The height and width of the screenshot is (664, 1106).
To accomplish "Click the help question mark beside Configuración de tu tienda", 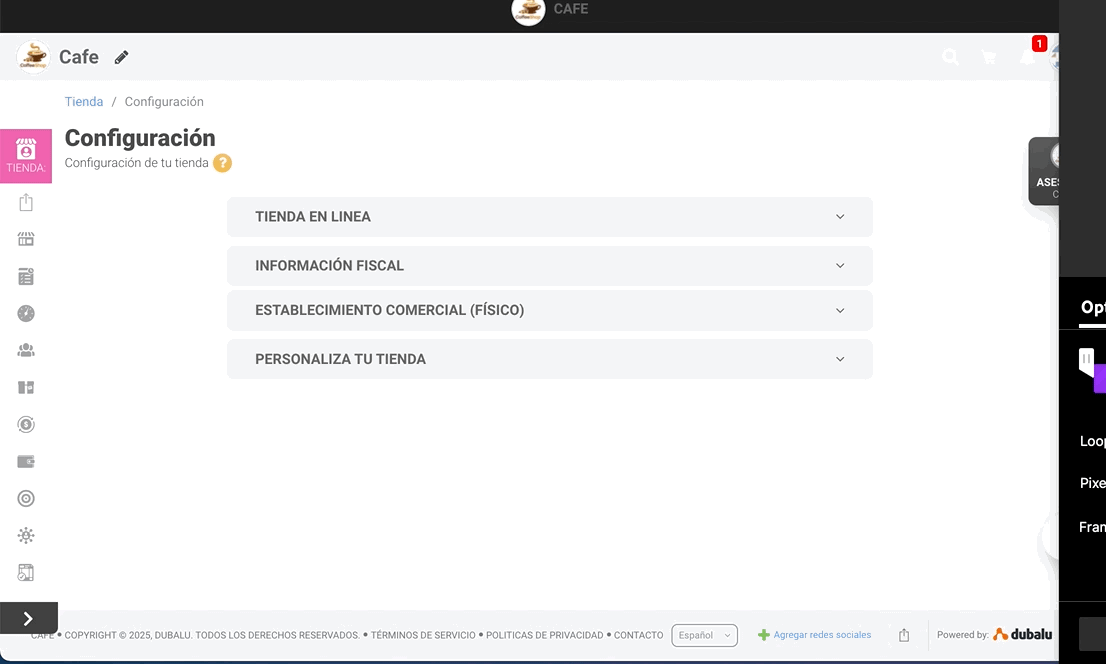I will (x=222, y=162).
